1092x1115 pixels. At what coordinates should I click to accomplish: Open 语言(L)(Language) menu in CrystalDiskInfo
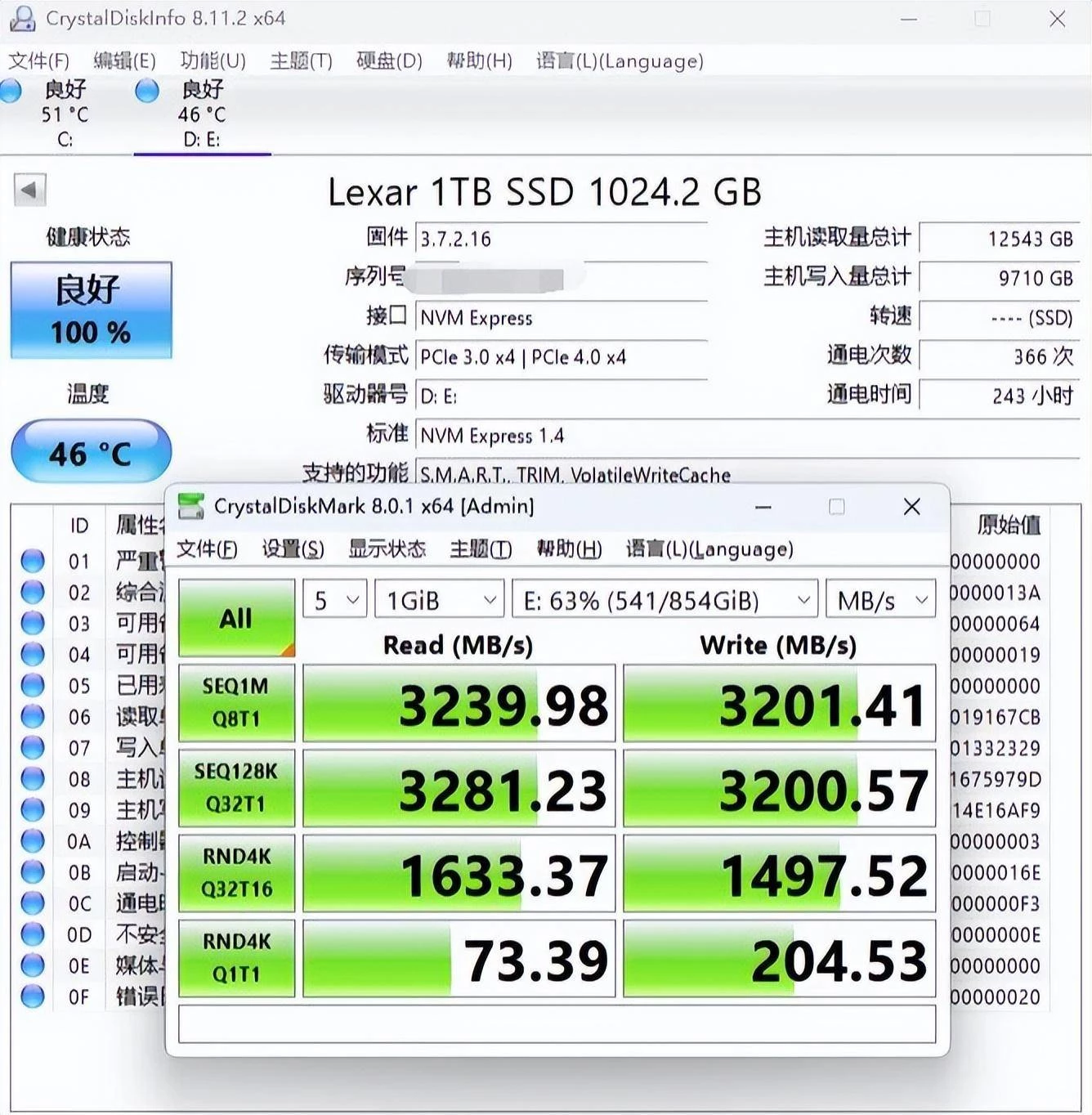[x=620, y=60]
